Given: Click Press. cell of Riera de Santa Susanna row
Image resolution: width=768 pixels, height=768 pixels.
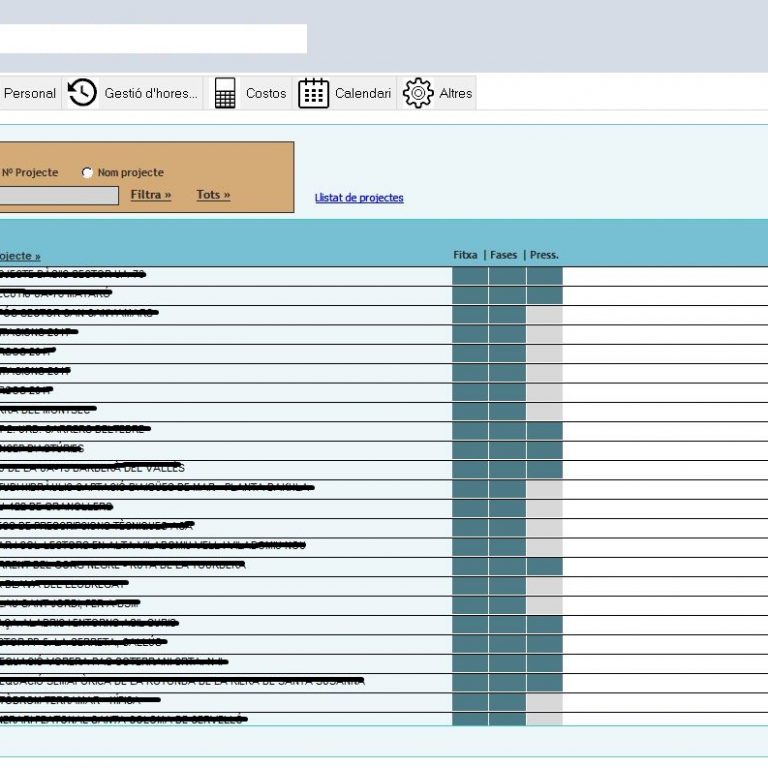Looking at the screenshot, I should pos(544,681).
